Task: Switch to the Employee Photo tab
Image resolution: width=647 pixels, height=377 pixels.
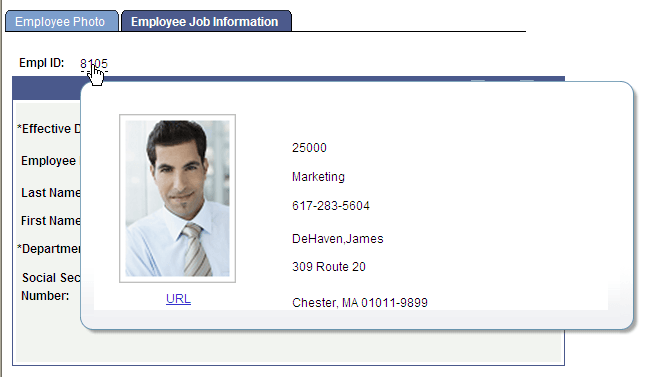Action: point(61,21)
